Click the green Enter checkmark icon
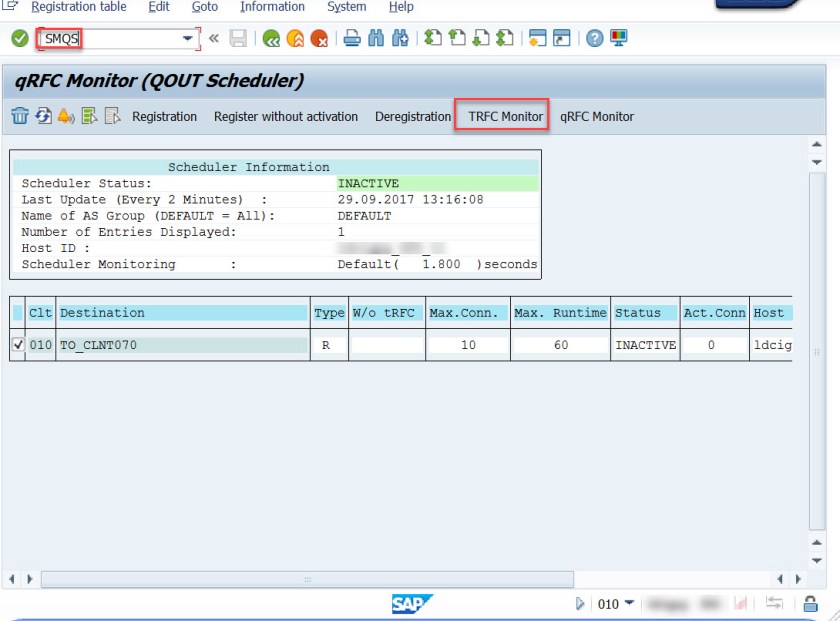840x621 pixels. 19,39
